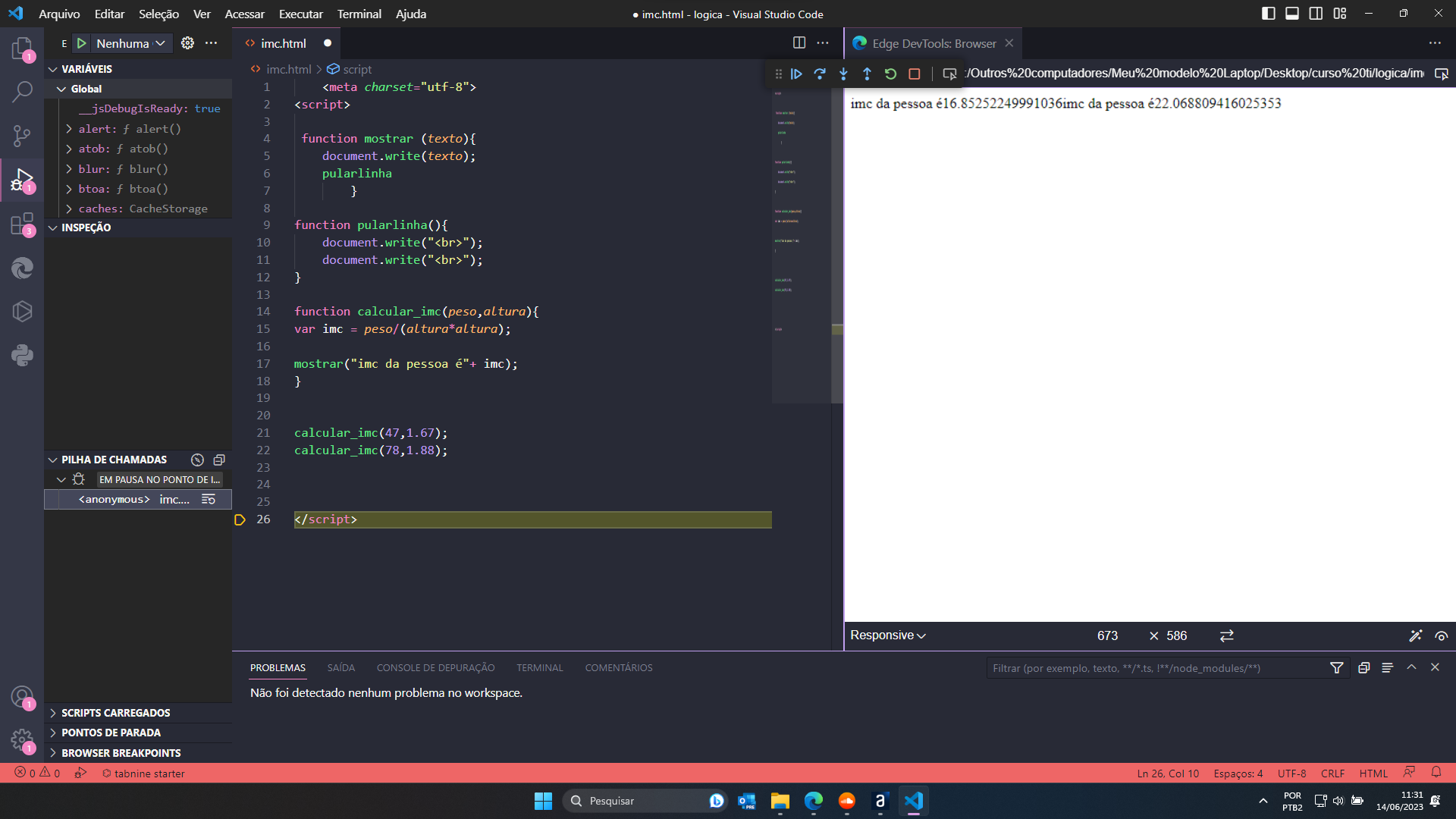The image size is (1456, 819).
Task: Maximize the bottom panel size
Action: (x=1411, y=667)
